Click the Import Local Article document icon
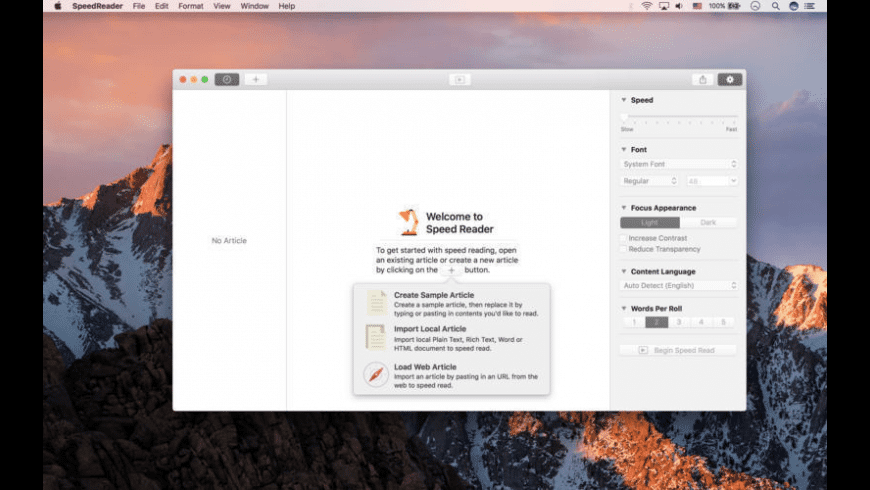Viewport: 870px width, 490px height. [376, 337]
